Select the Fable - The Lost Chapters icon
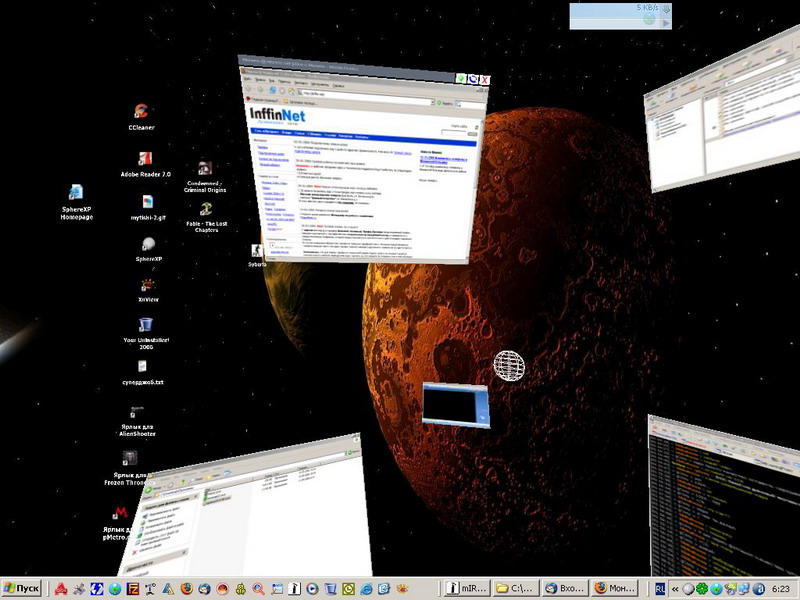The width and height of the screenshot is (800, 600). [205, 209]
